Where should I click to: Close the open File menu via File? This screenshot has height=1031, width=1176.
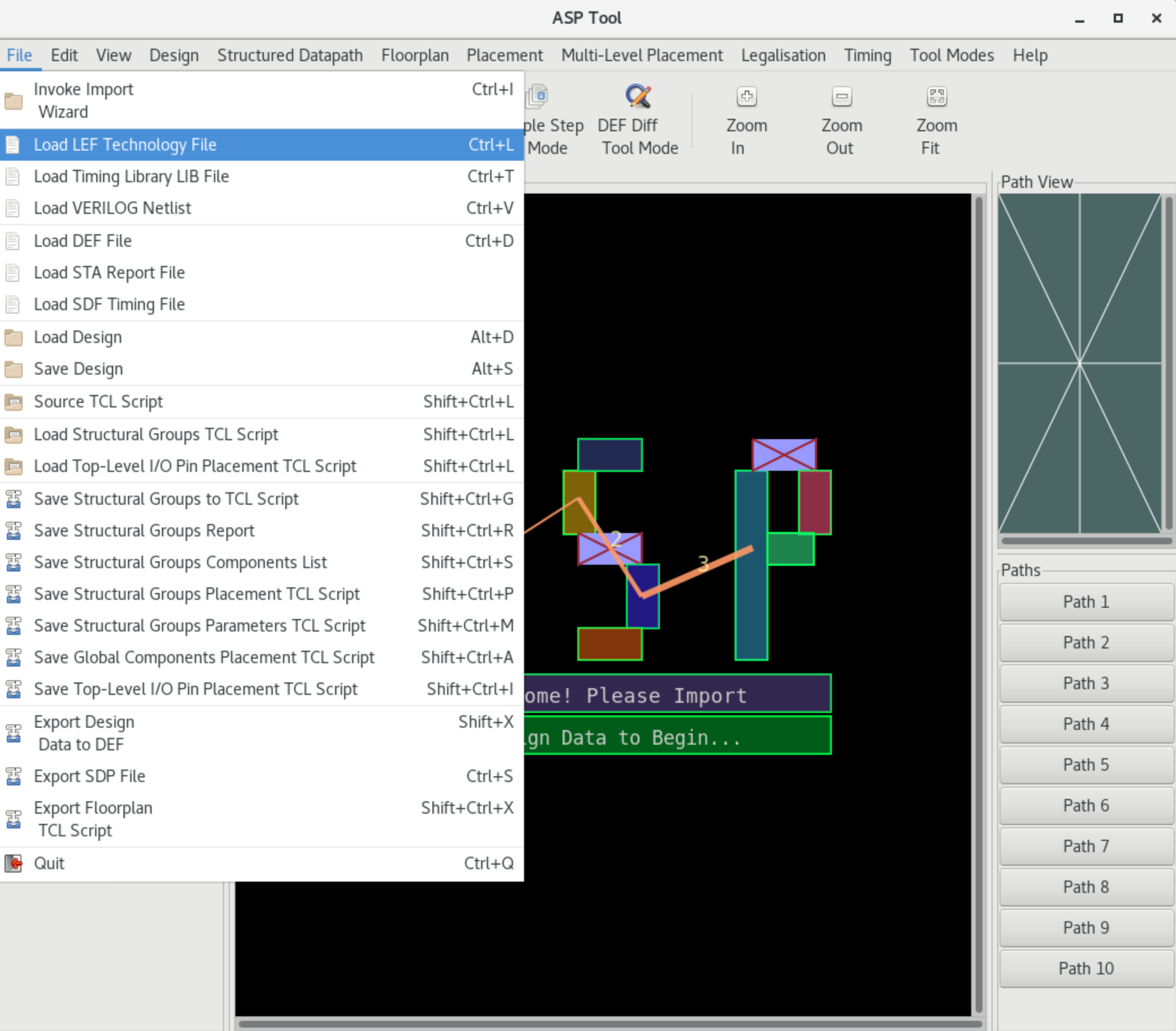pos(19,55)
